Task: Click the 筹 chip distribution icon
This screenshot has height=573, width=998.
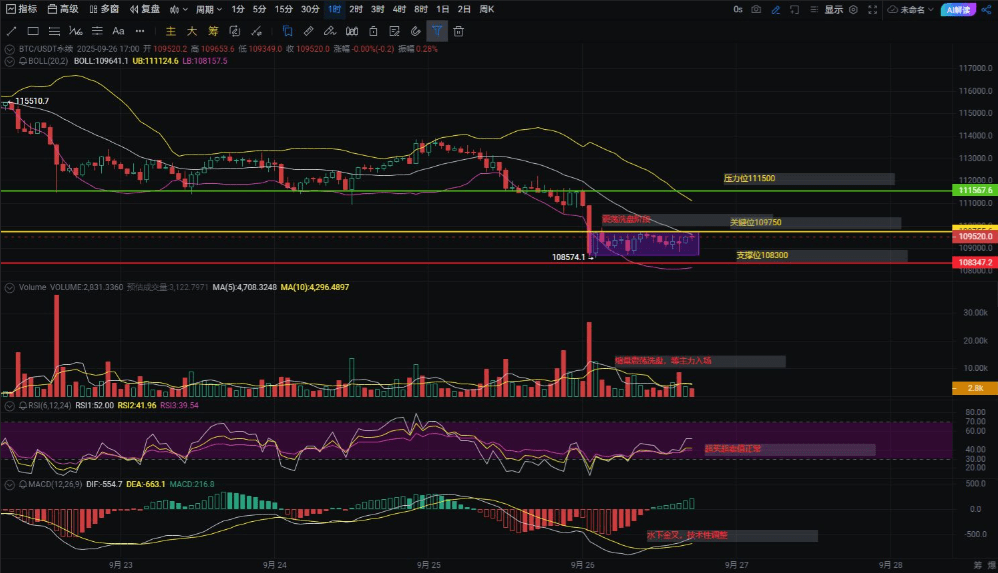Action: 213,31
